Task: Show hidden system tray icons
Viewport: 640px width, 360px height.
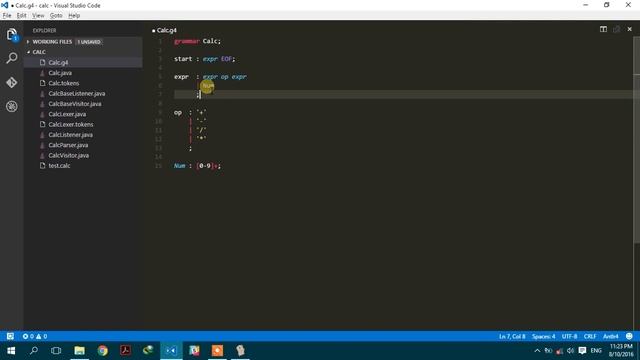Action: click(537, 351)
